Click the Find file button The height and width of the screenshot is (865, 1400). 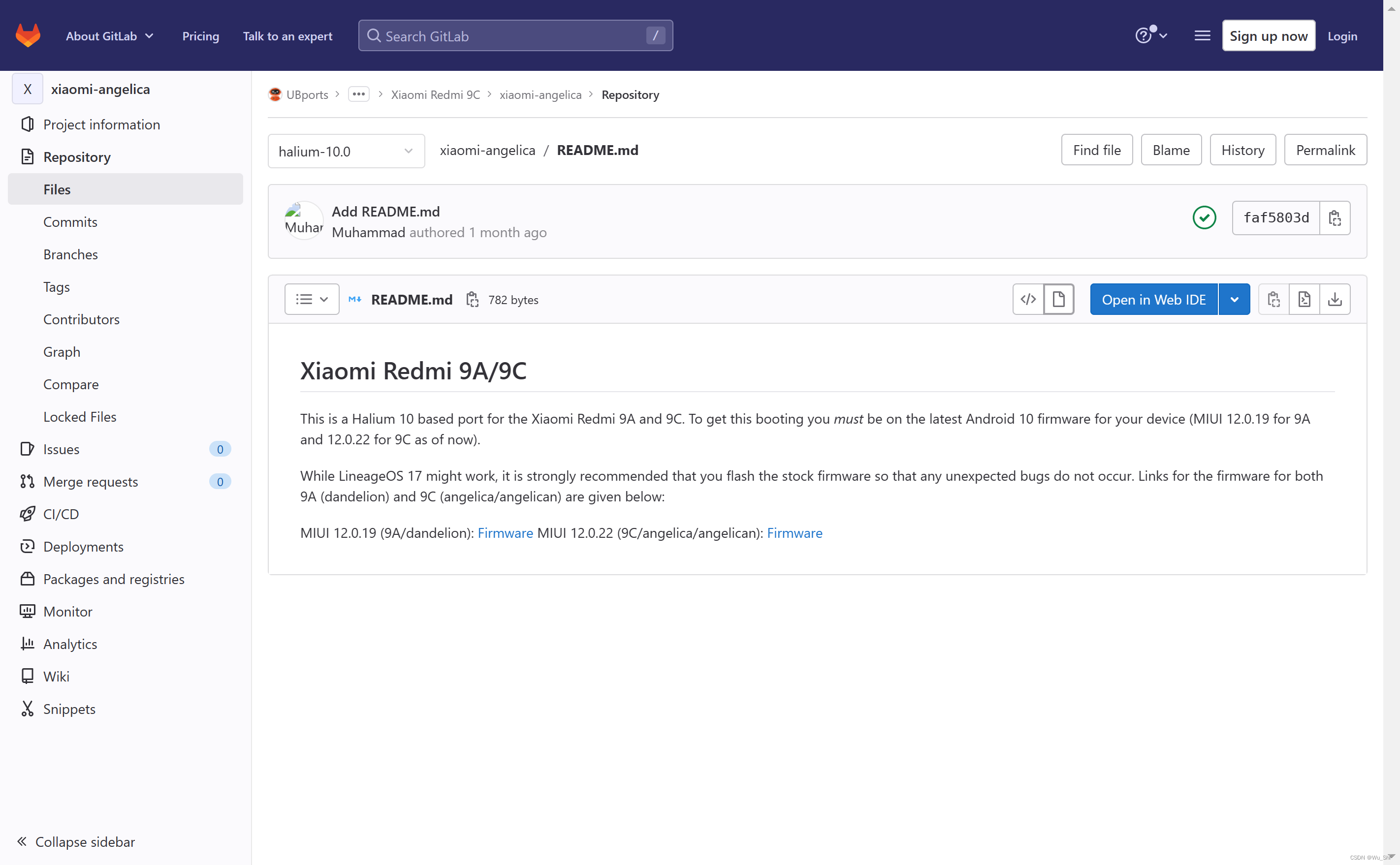click(x=1096, y=150)
